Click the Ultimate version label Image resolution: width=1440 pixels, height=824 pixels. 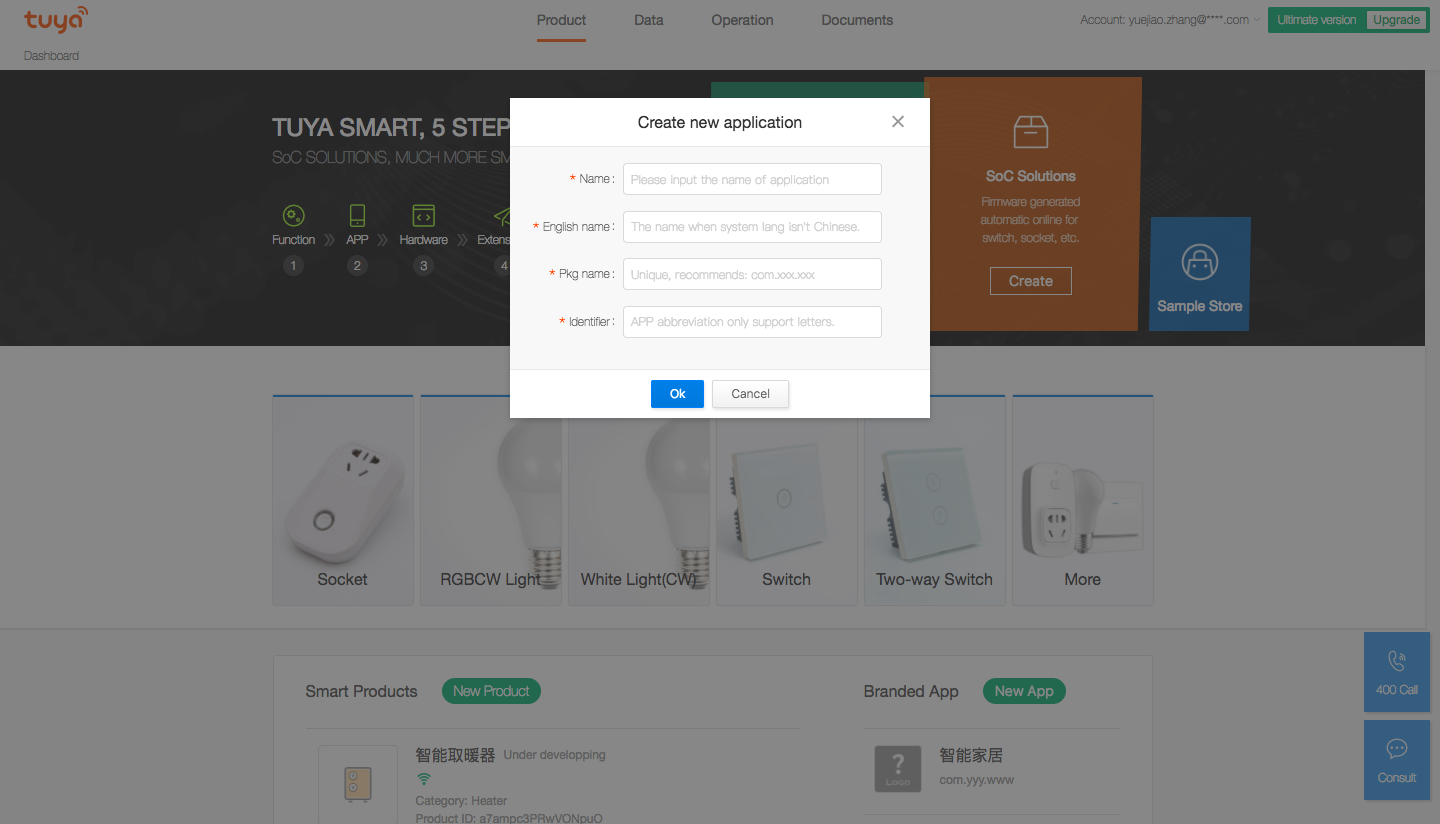click(1317, 20)
